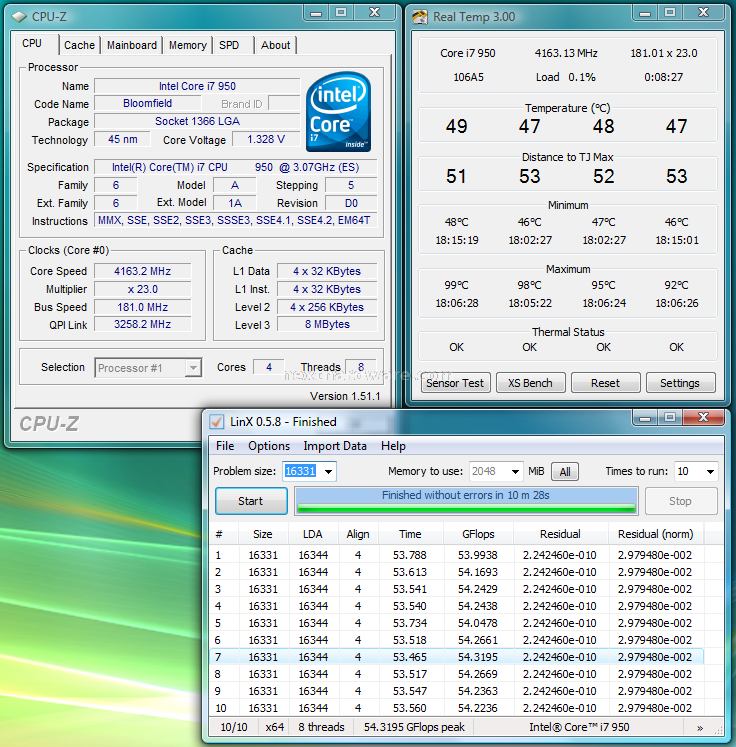Viewport: 736px width, 747px height.
Task: Click the 4163.13 MHz reading in Real Temp
Action: point(566,53)
